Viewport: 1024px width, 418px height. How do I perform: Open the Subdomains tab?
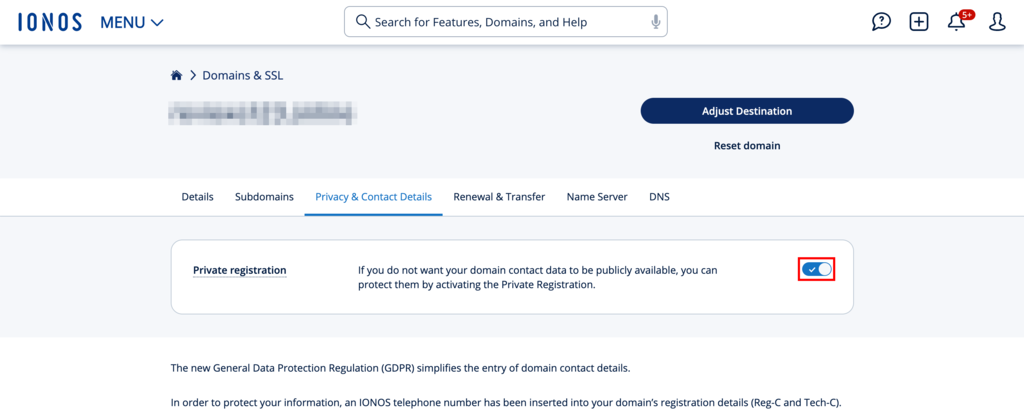point(264,197)
